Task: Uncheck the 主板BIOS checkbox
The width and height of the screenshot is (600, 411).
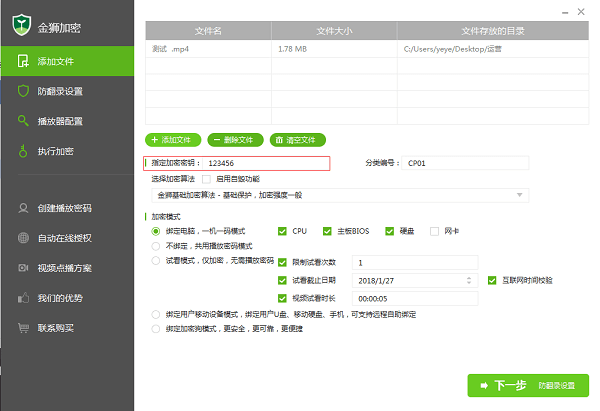Action: (327, 231)
